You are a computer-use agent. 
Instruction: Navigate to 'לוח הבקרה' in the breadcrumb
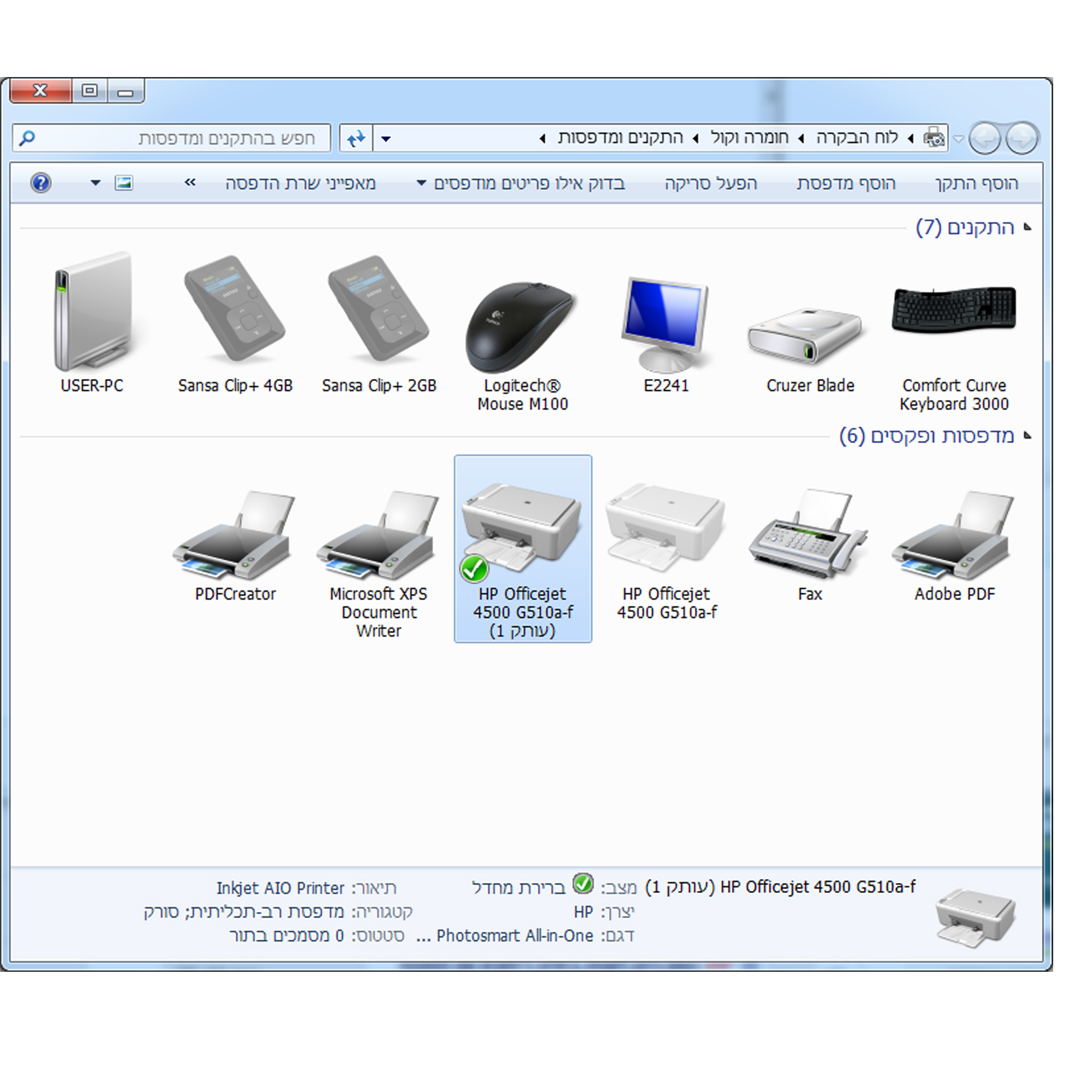857,137
